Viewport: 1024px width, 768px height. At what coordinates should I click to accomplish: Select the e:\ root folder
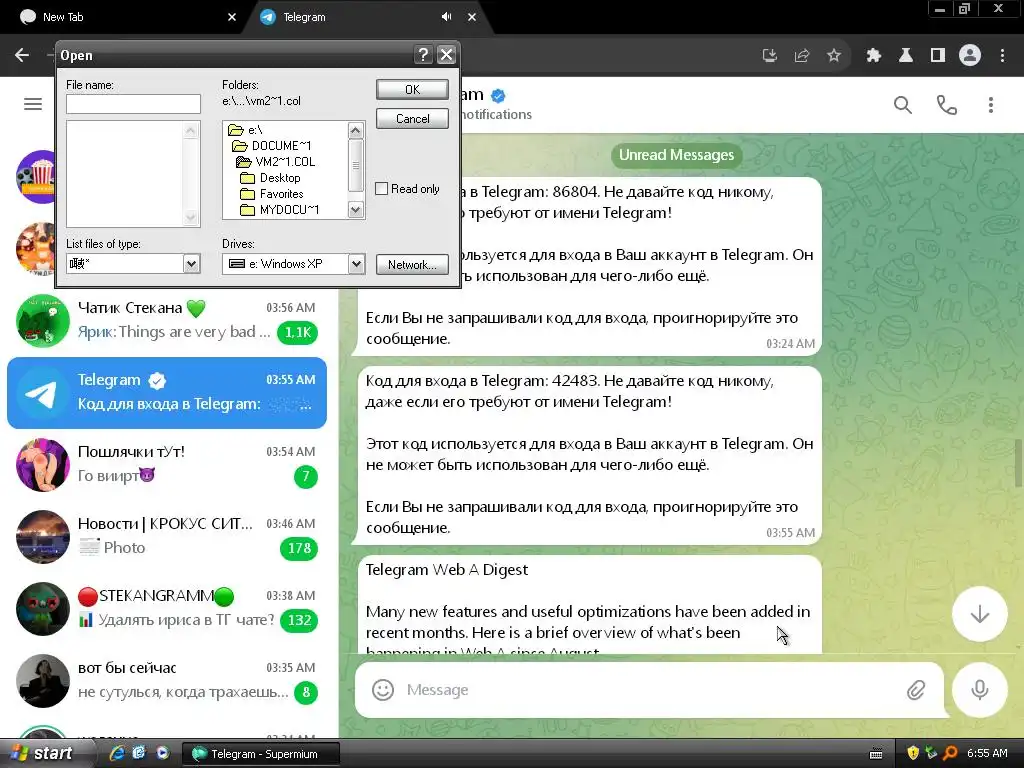click(246, 130)
